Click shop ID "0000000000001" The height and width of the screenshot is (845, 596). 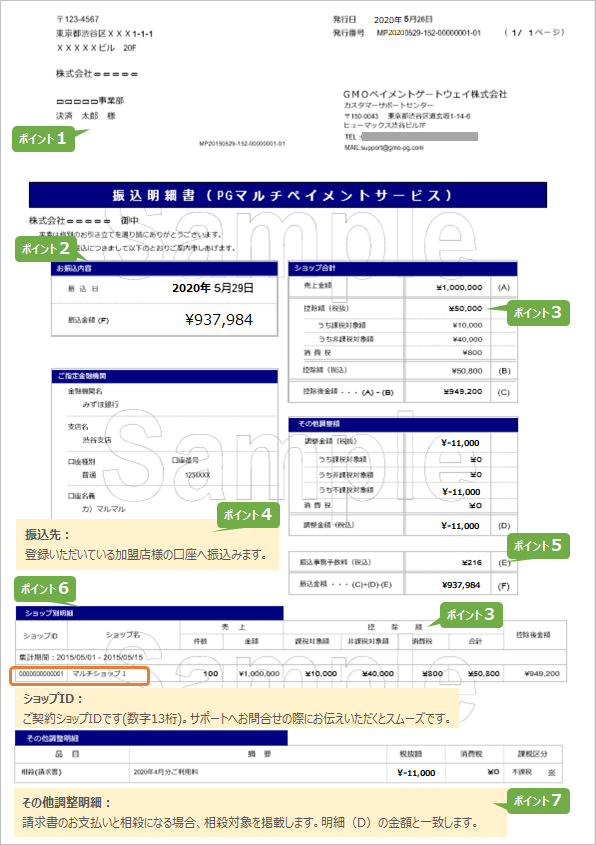coord(41,674)
